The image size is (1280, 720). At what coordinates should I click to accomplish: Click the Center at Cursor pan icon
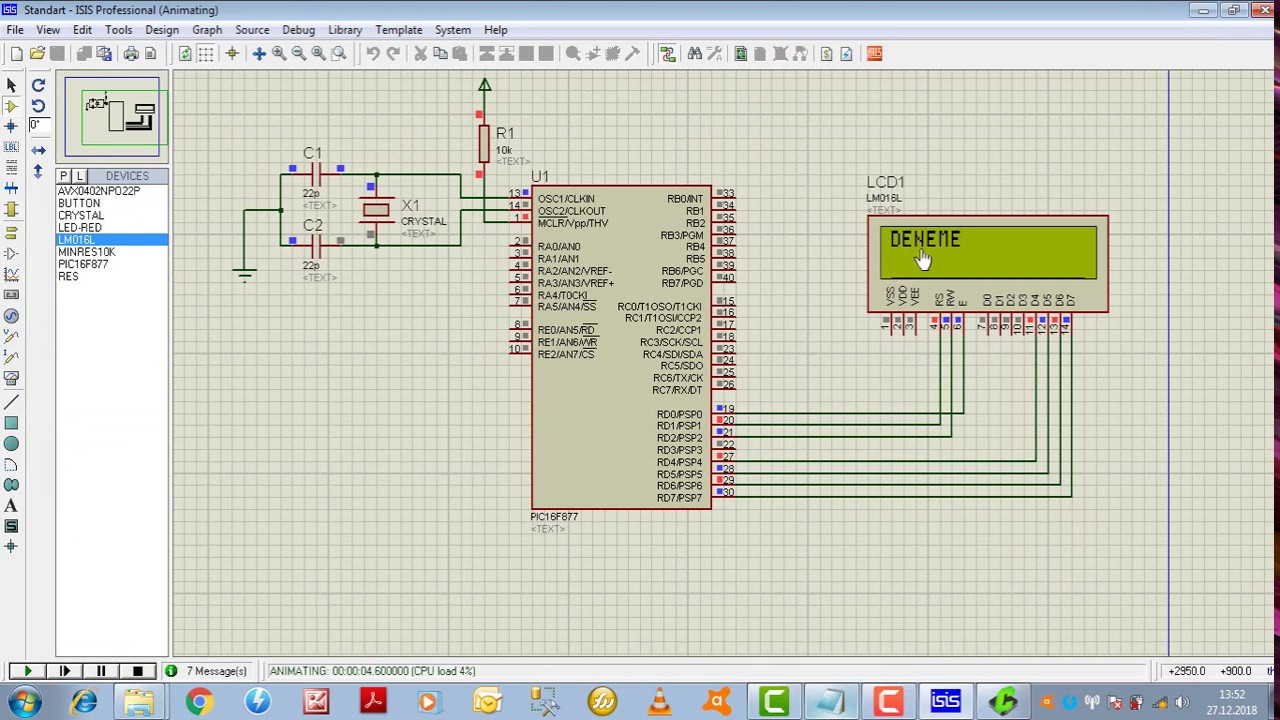pos(259,54)
